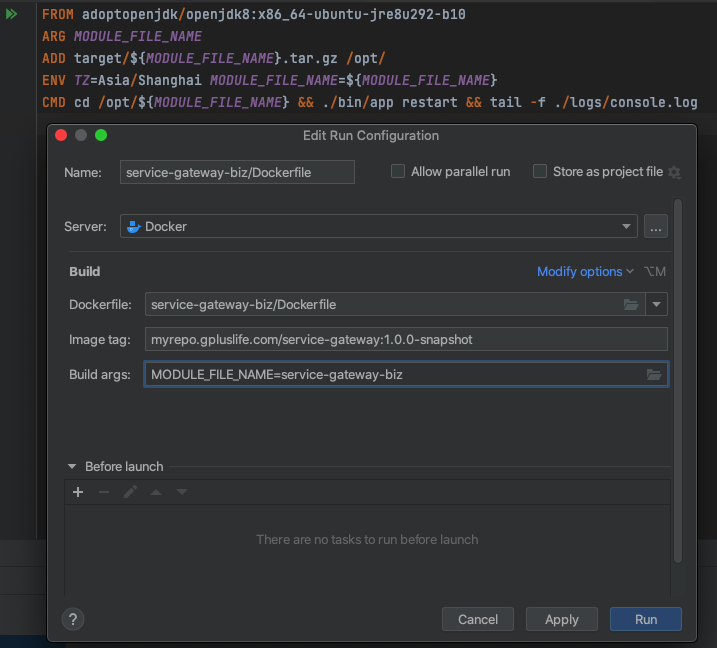The width and height of the screenshot is (717, 648).
Task: Click the FROM adoptopenjdk line in editor
Action: (x=254, y=14)
